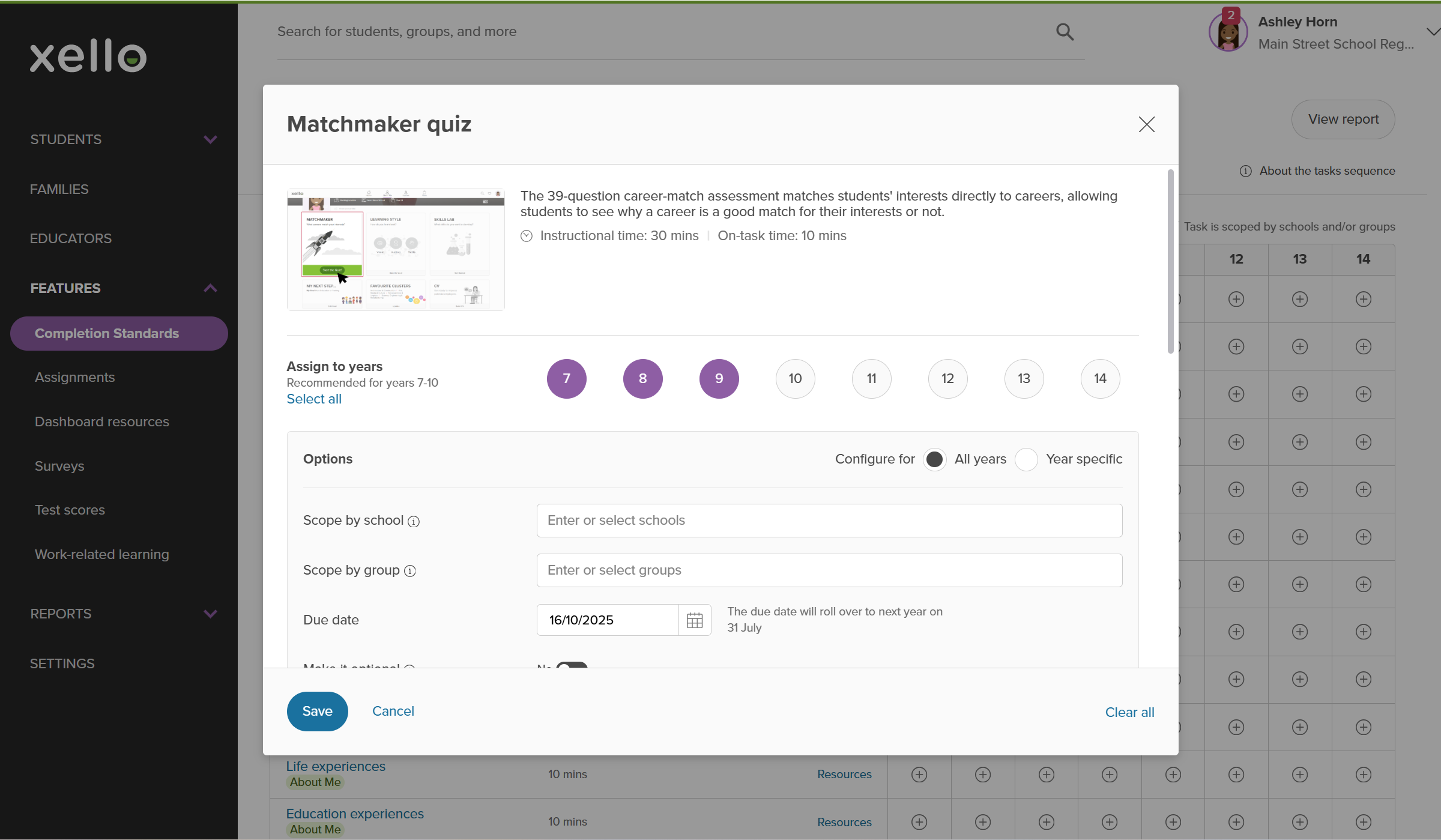The image size is (1441, 840).
Task: Click the Enter or select schools field
Action: point(829,520)
